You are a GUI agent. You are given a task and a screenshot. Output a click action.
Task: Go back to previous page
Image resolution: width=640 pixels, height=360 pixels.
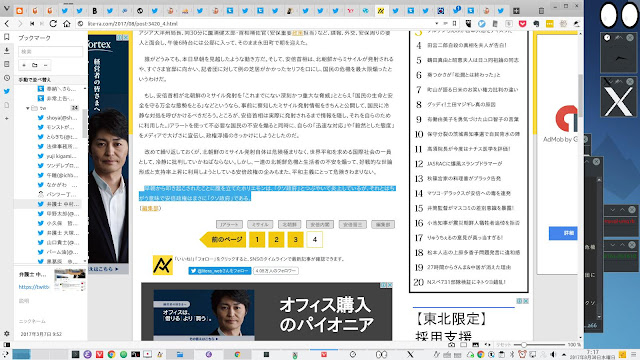(7, 24)
